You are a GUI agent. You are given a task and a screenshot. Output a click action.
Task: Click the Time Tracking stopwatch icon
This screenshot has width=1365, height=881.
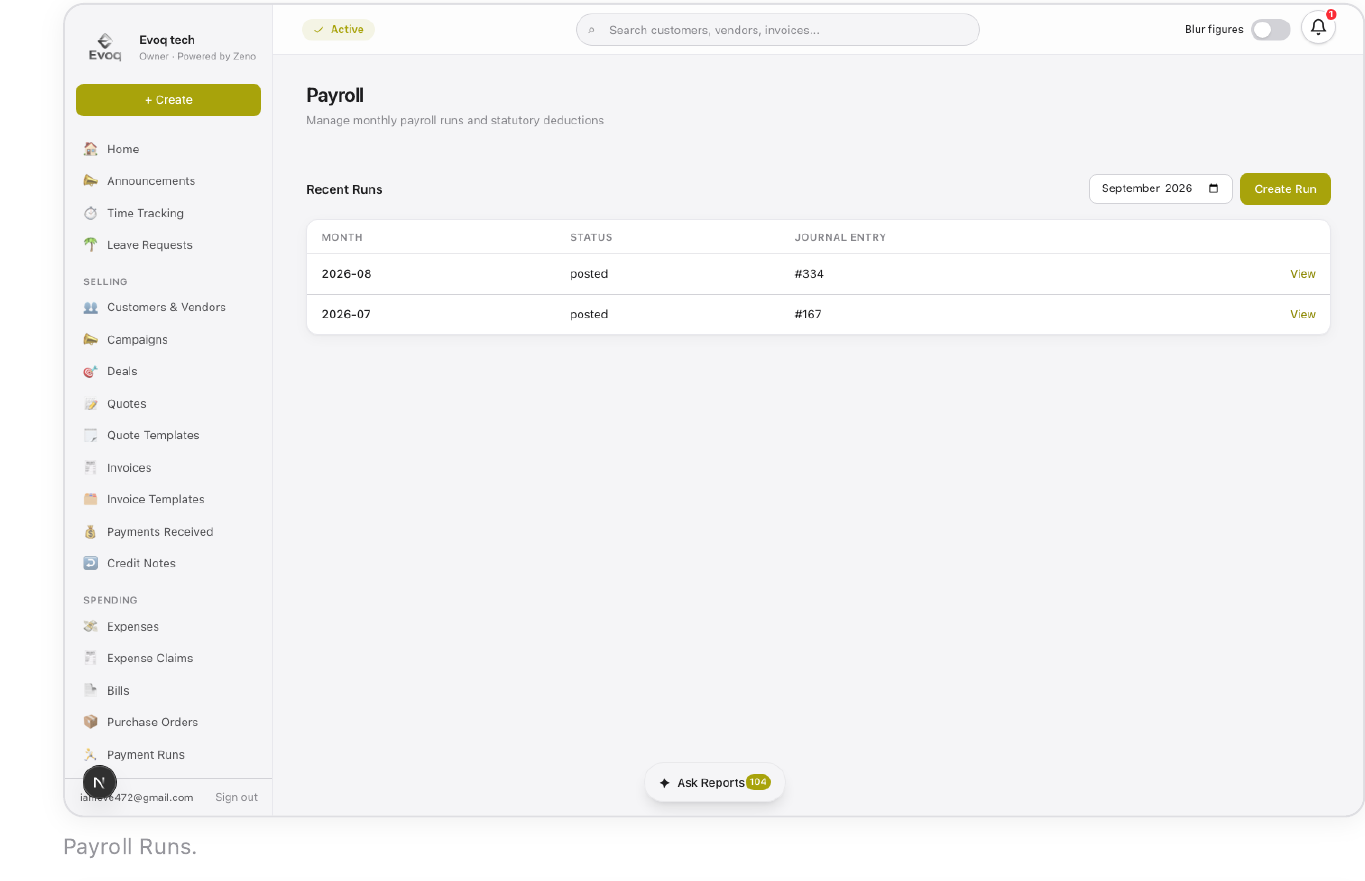91,213
